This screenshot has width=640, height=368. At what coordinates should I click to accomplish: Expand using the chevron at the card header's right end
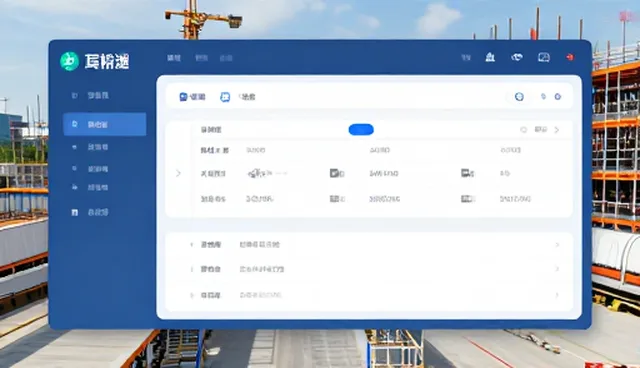[557, 130]
